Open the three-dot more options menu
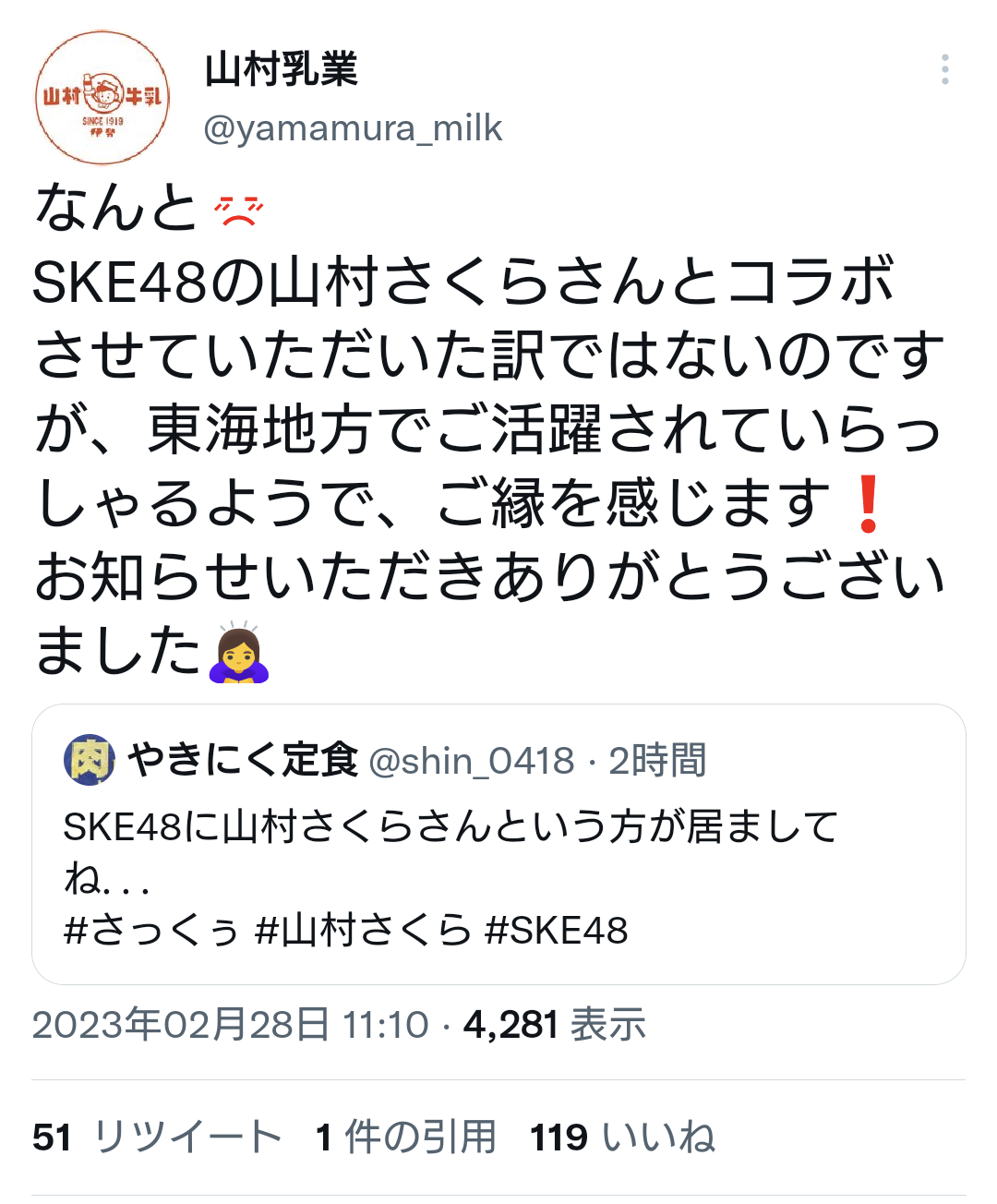The width and height of the screenshot is (997, 1204). (x=944, y=70)
